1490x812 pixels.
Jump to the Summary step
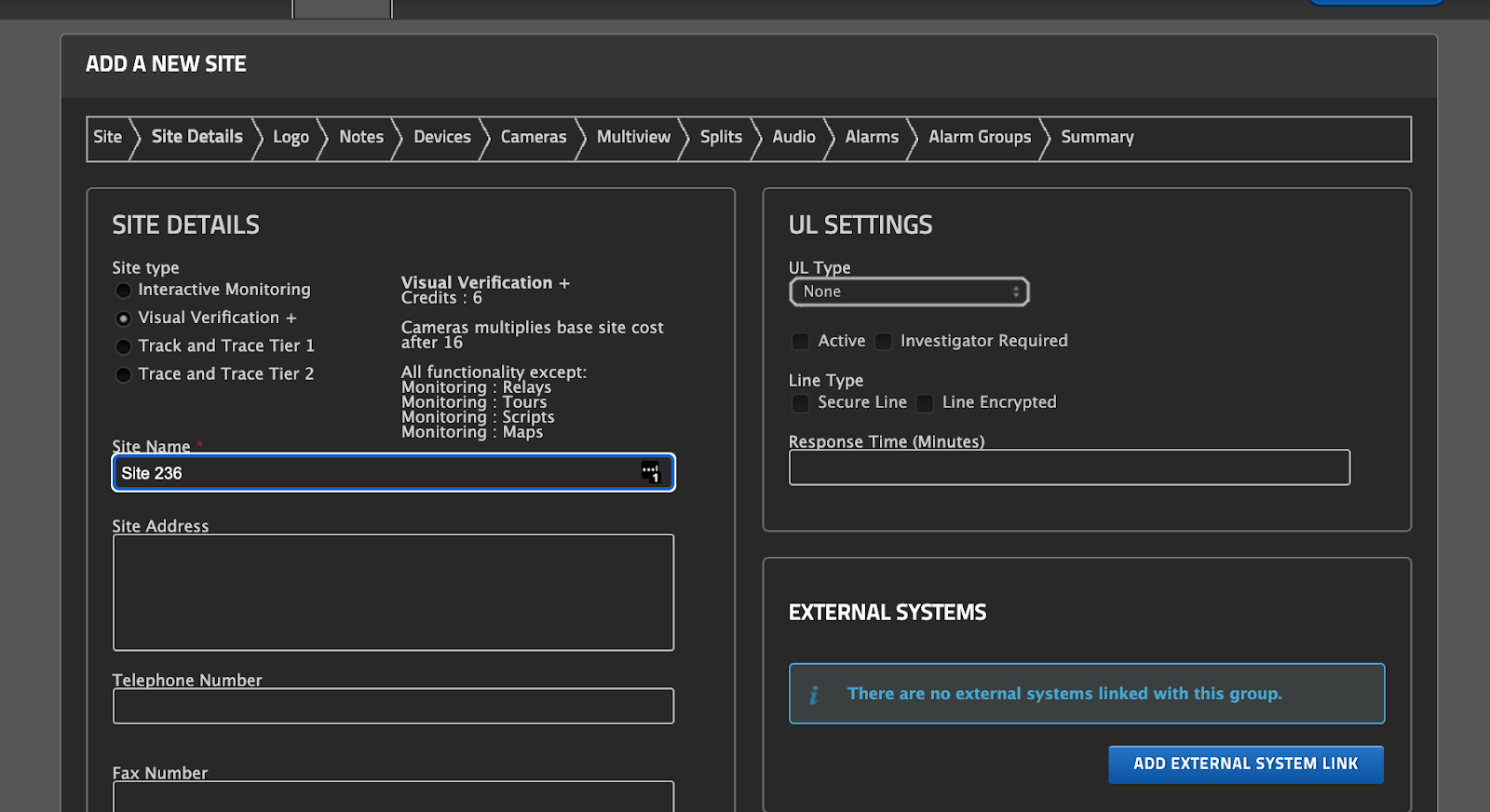pos(1097,137)
